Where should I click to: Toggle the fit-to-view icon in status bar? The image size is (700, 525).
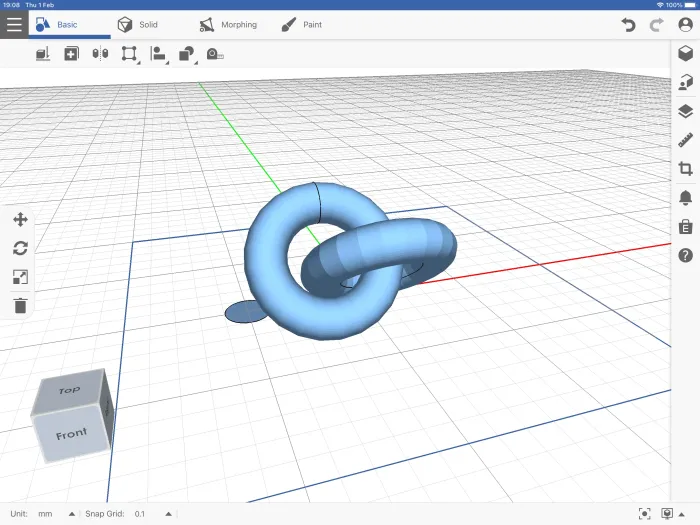(x=644, y=514)
